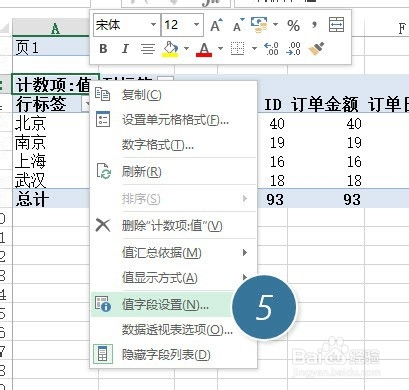Select the 总计 row label

[x=32, y=199]
